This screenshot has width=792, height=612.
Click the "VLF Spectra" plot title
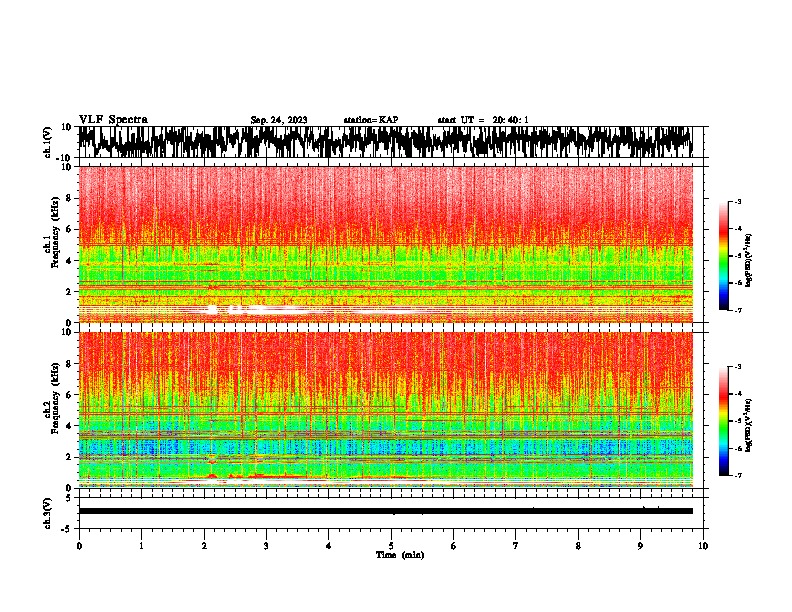pos(113,120)
